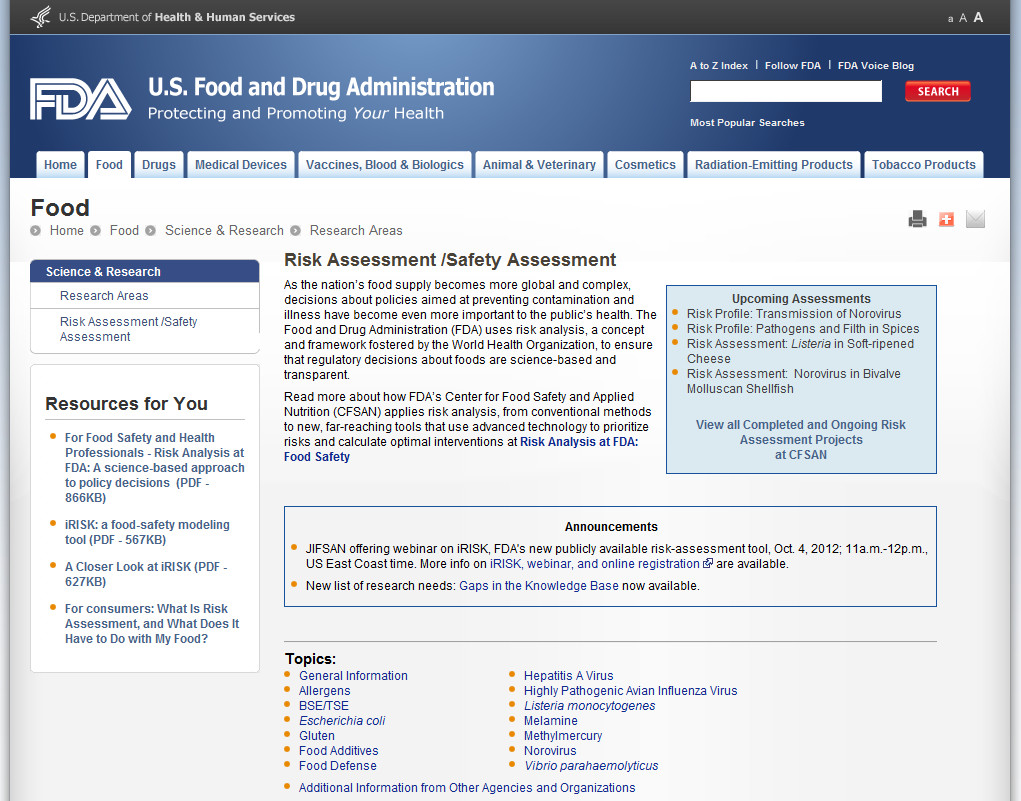Viewport: 1021px width, 801px height.
Task: Open the Allergens topic
Action: (325, 691)
